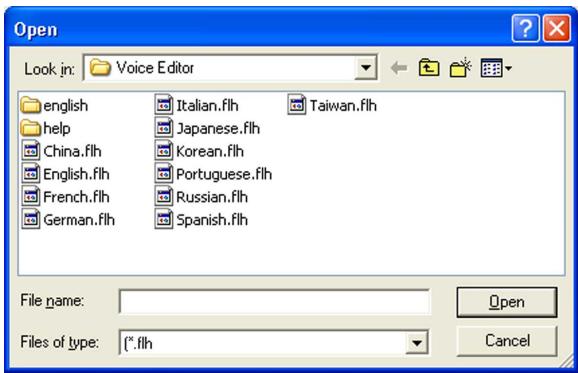Image resolution: width=578 pixels, height=373 pixels.
Task: Click the 'english' folder name
Action: (66, 106)
